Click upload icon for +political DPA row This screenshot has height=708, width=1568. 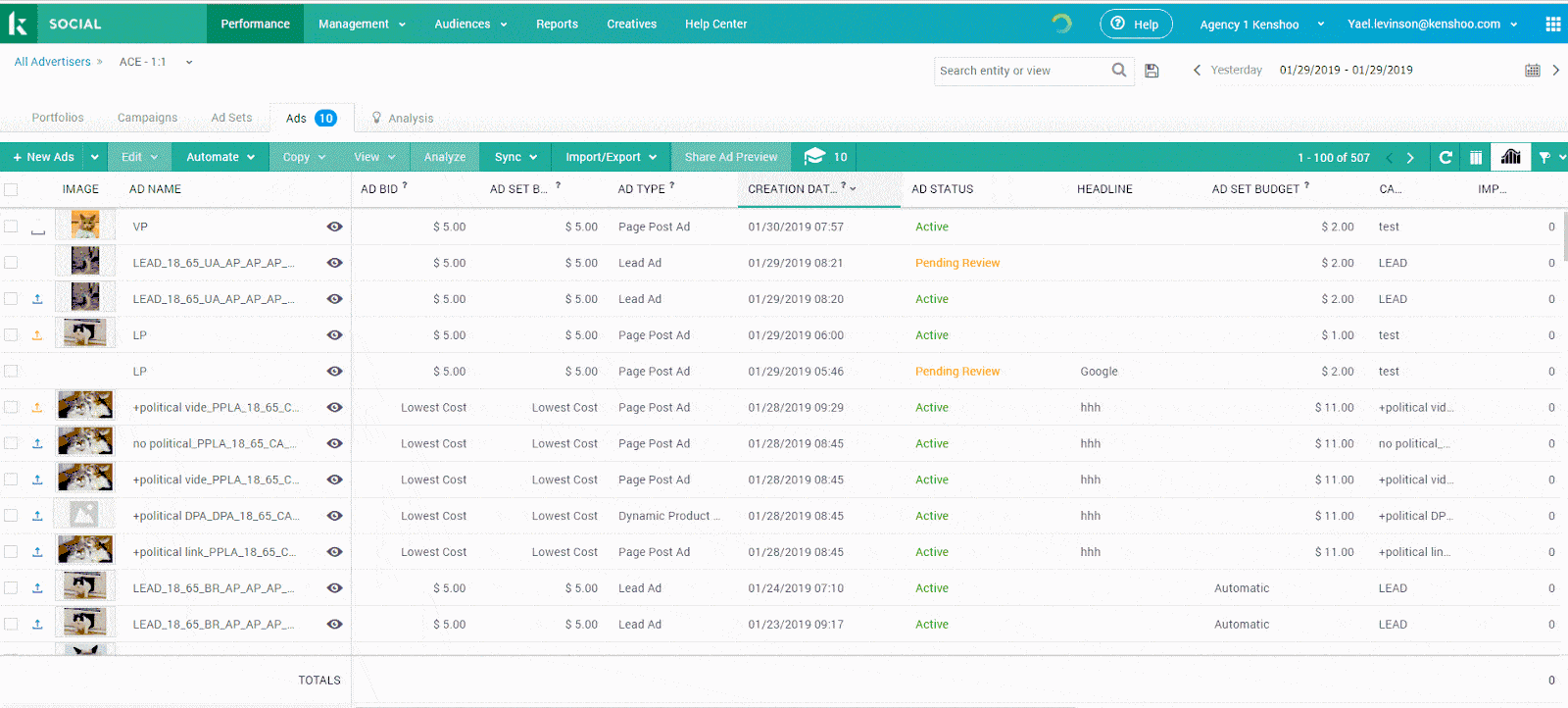(37, 516)
